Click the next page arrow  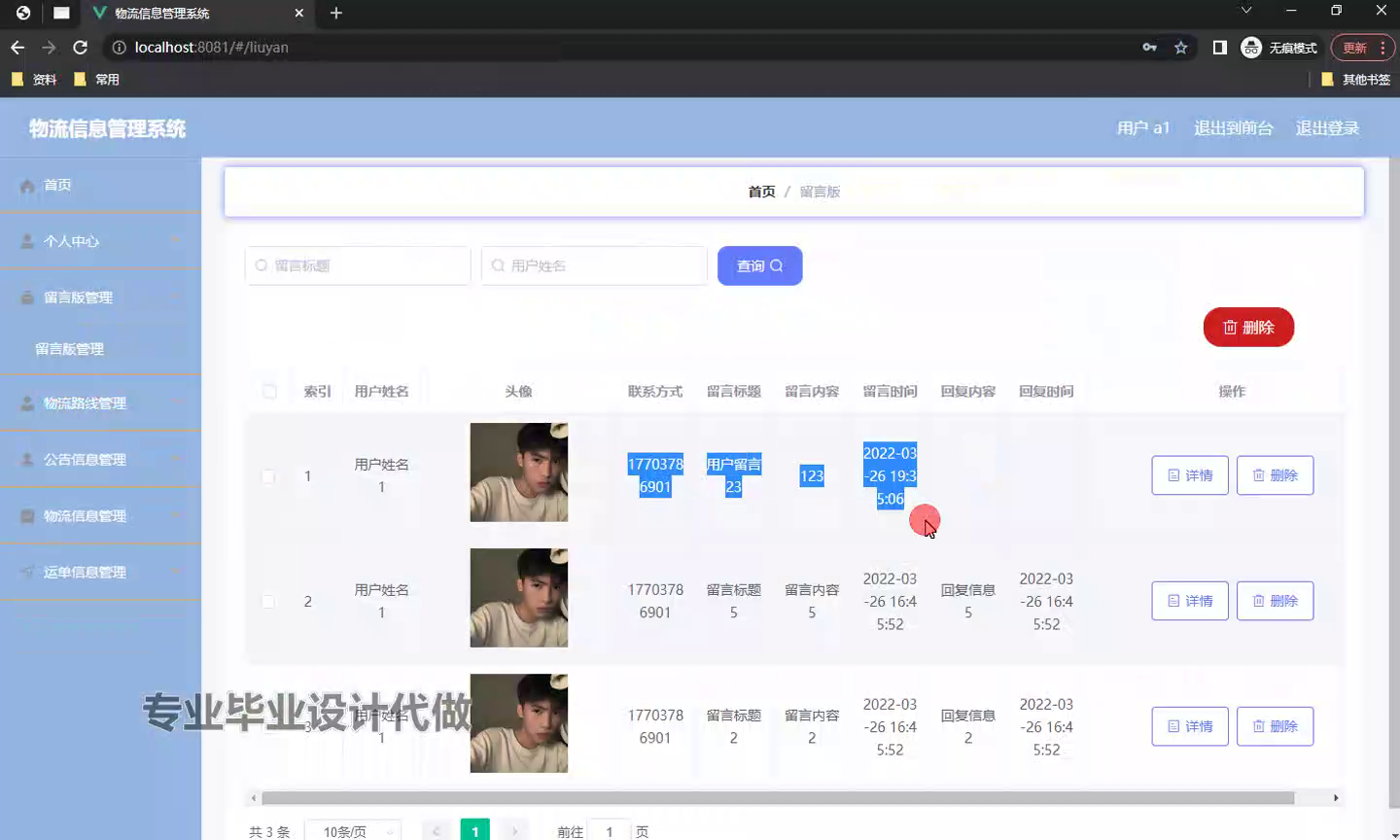coord(514,831)
